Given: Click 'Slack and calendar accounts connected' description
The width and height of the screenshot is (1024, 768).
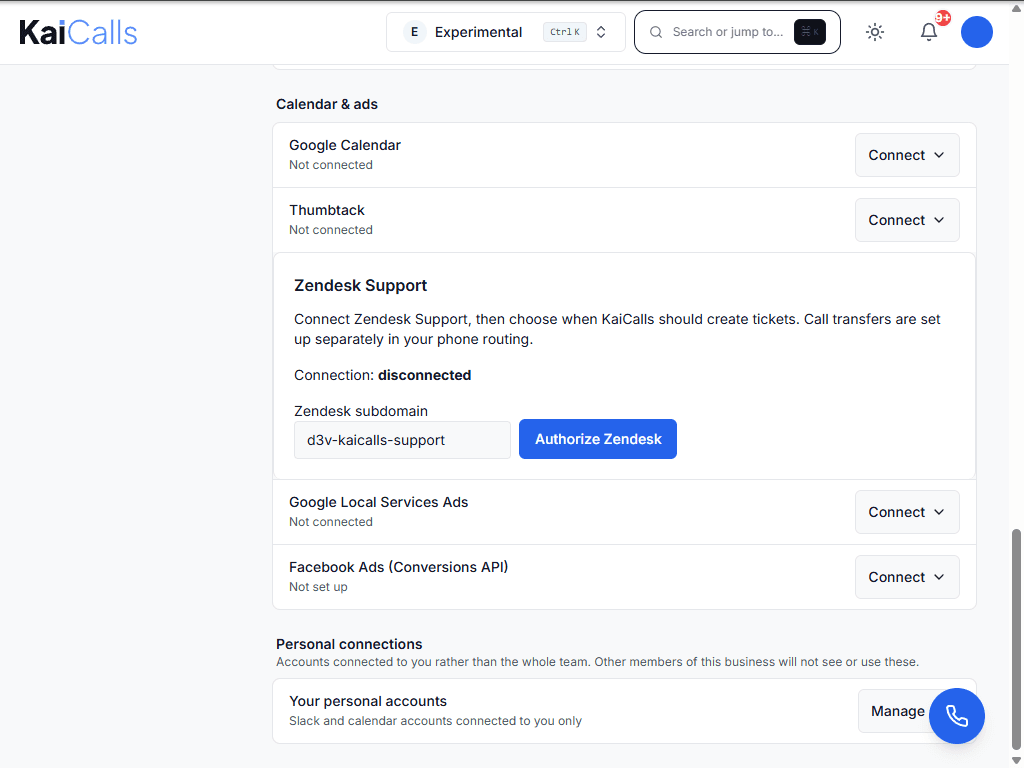Looking at the screenshot, I should [436, 721].
